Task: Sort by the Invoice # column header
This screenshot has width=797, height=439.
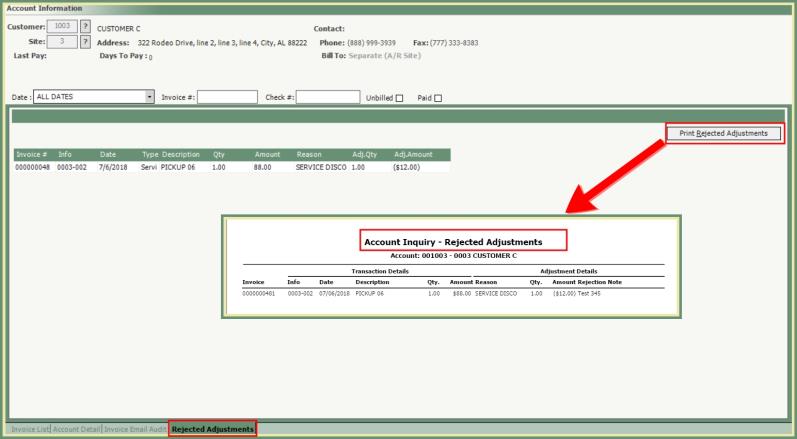Action: coord(32,154)
